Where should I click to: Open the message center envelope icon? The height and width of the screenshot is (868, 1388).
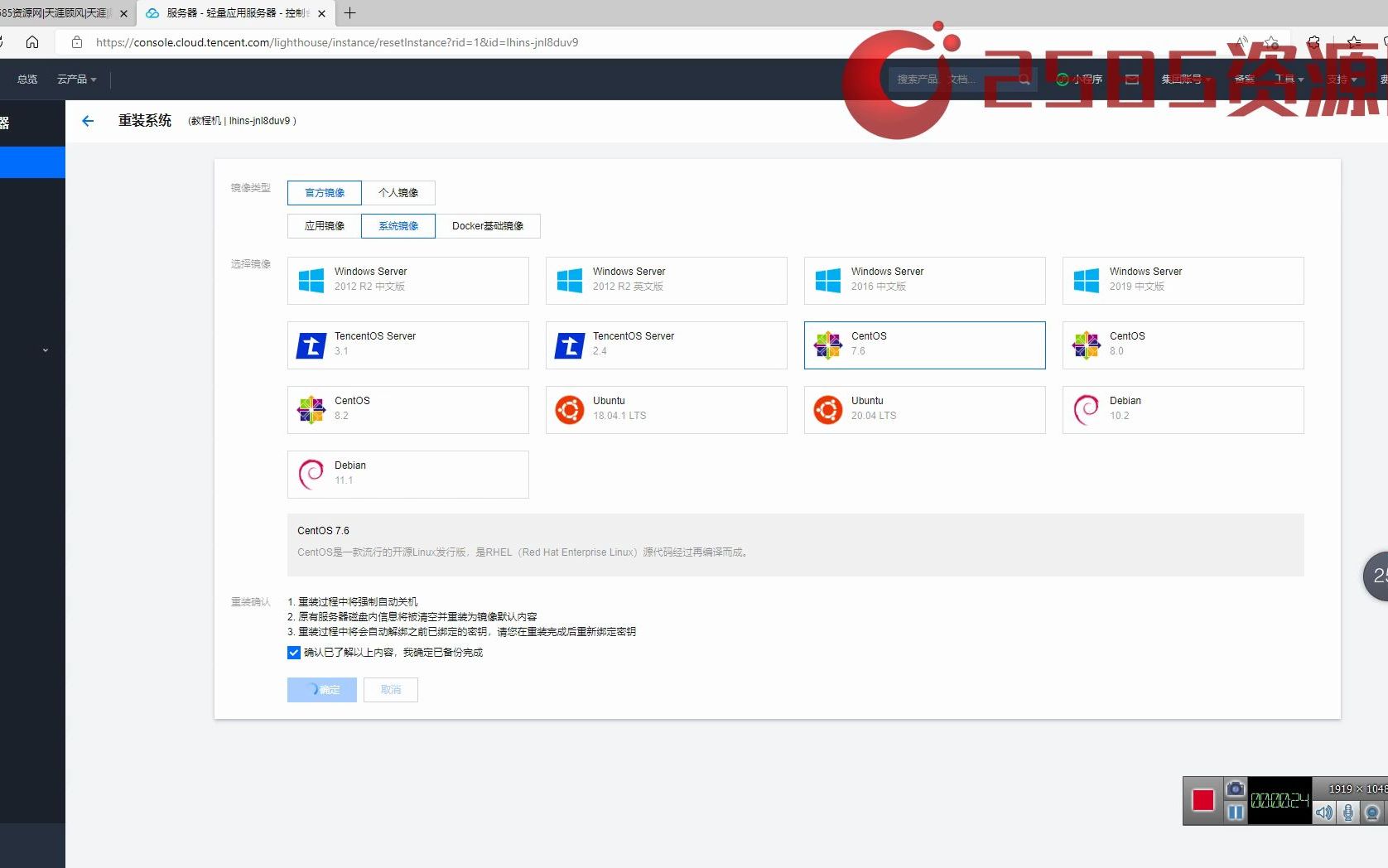click(x=1132, y=80)
